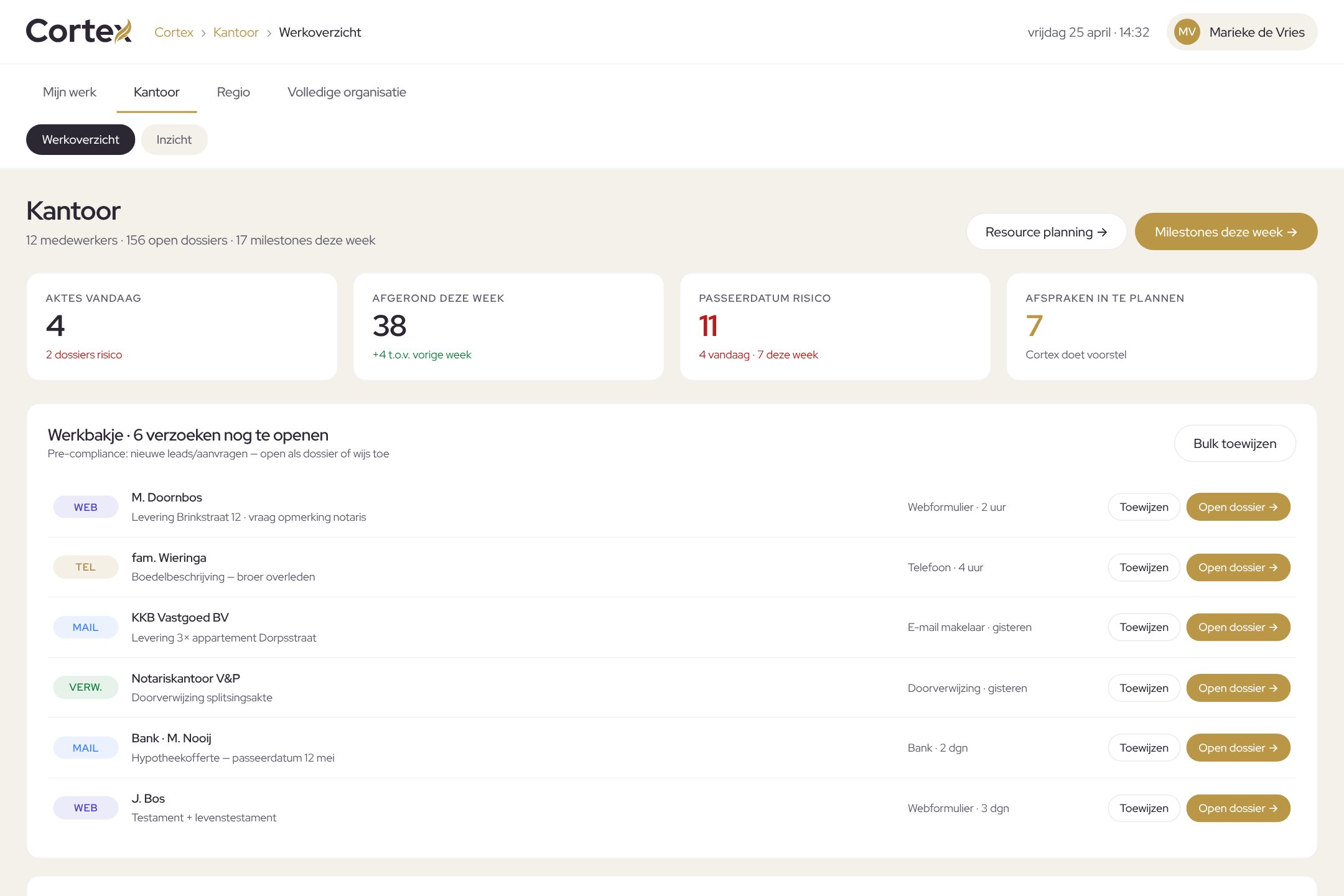Open dossier for fam. Wieringa
Image resolution: width=1344 pixels, height=896 pixels.
tap(1238, 567)
